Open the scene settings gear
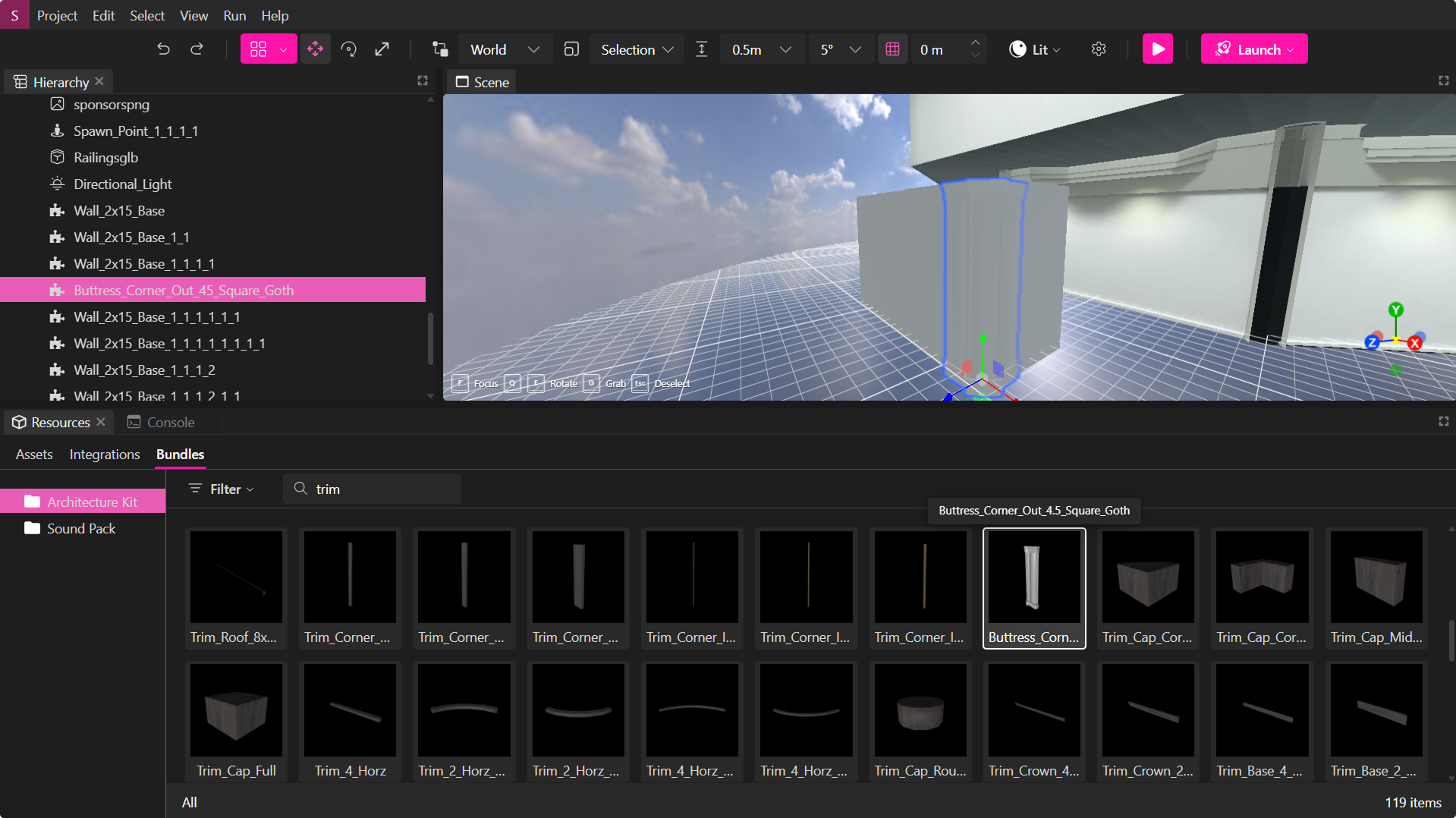Image resolution: width=1456 pixels, height=818 pixels. 1099,49
